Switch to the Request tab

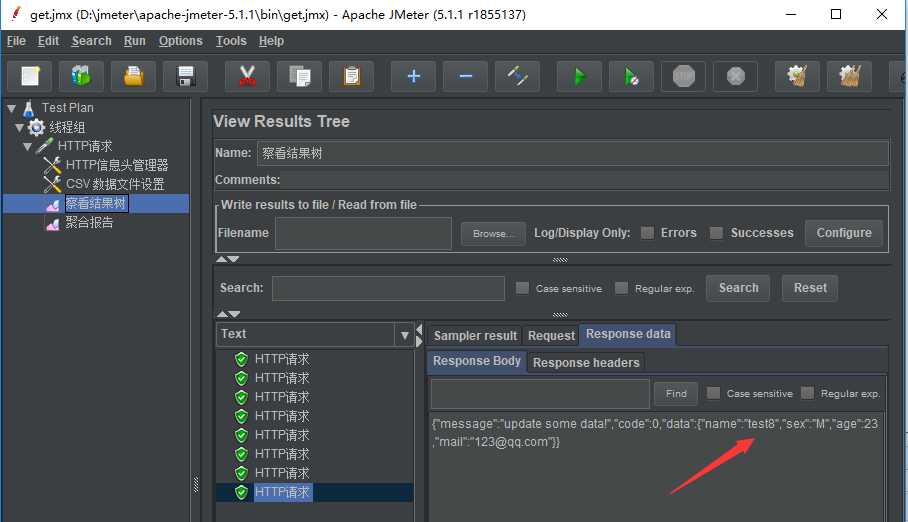551,335
